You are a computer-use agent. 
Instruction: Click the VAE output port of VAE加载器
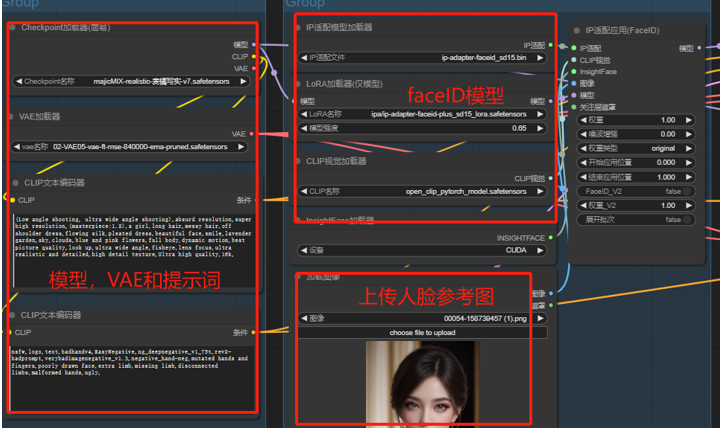tap(251, 133)
